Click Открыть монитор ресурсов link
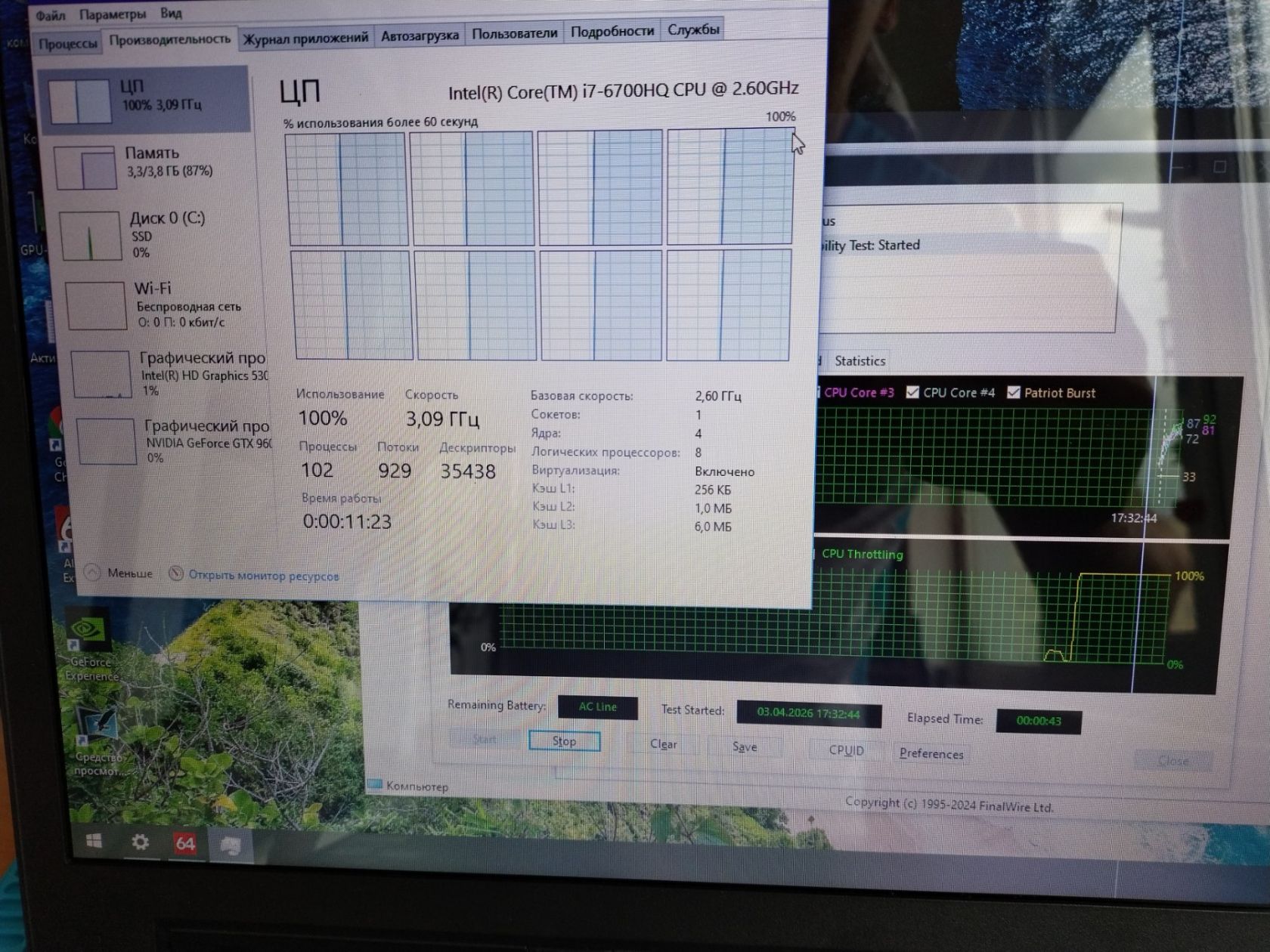Image resolution: width=1270 pixels, height=952 pixels. click(263, 576)
